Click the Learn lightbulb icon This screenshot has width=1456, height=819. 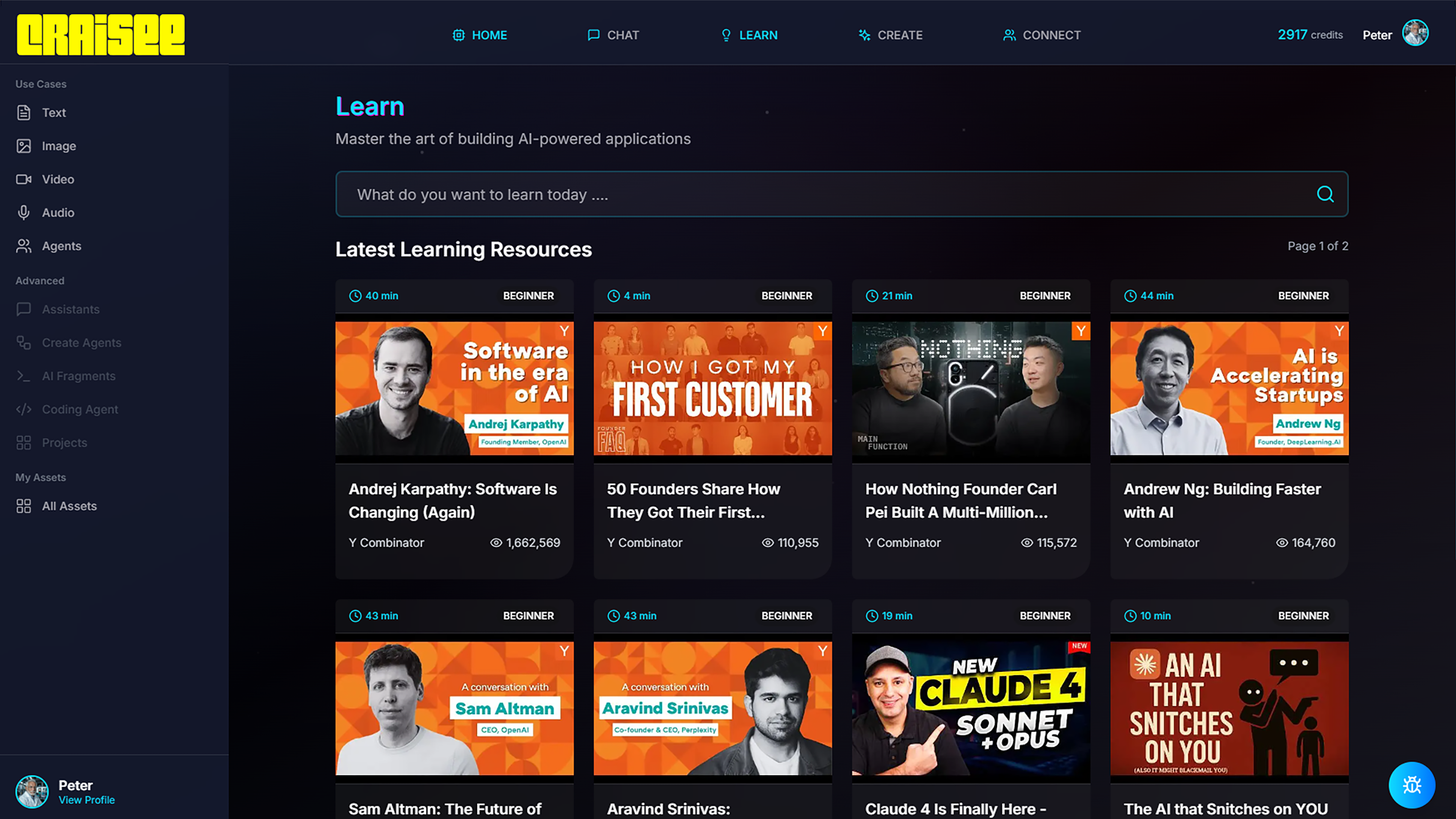point(726,35)
